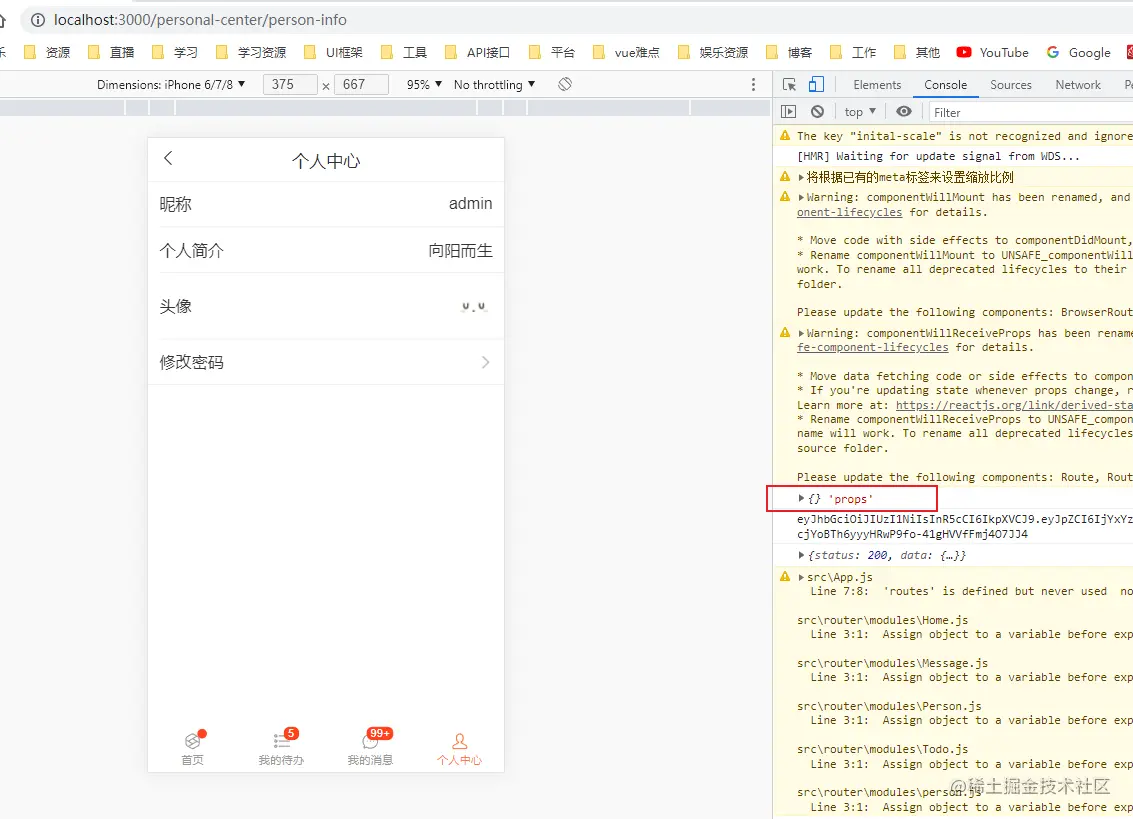
Task: Click the console Filter field
Action: tap(1030, 112)
